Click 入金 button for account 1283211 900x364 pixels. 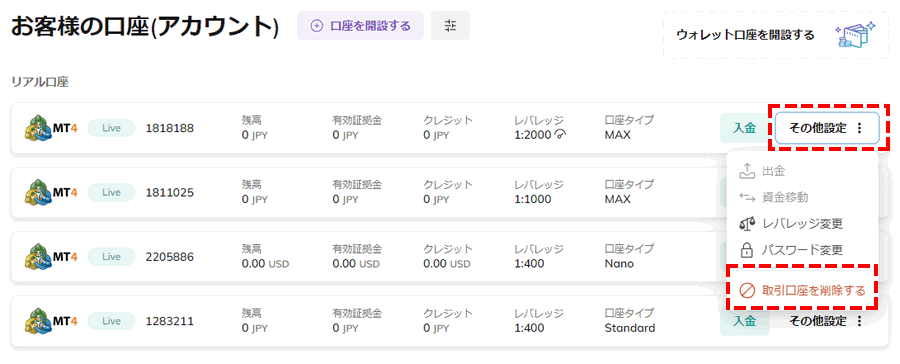(744, 321)
